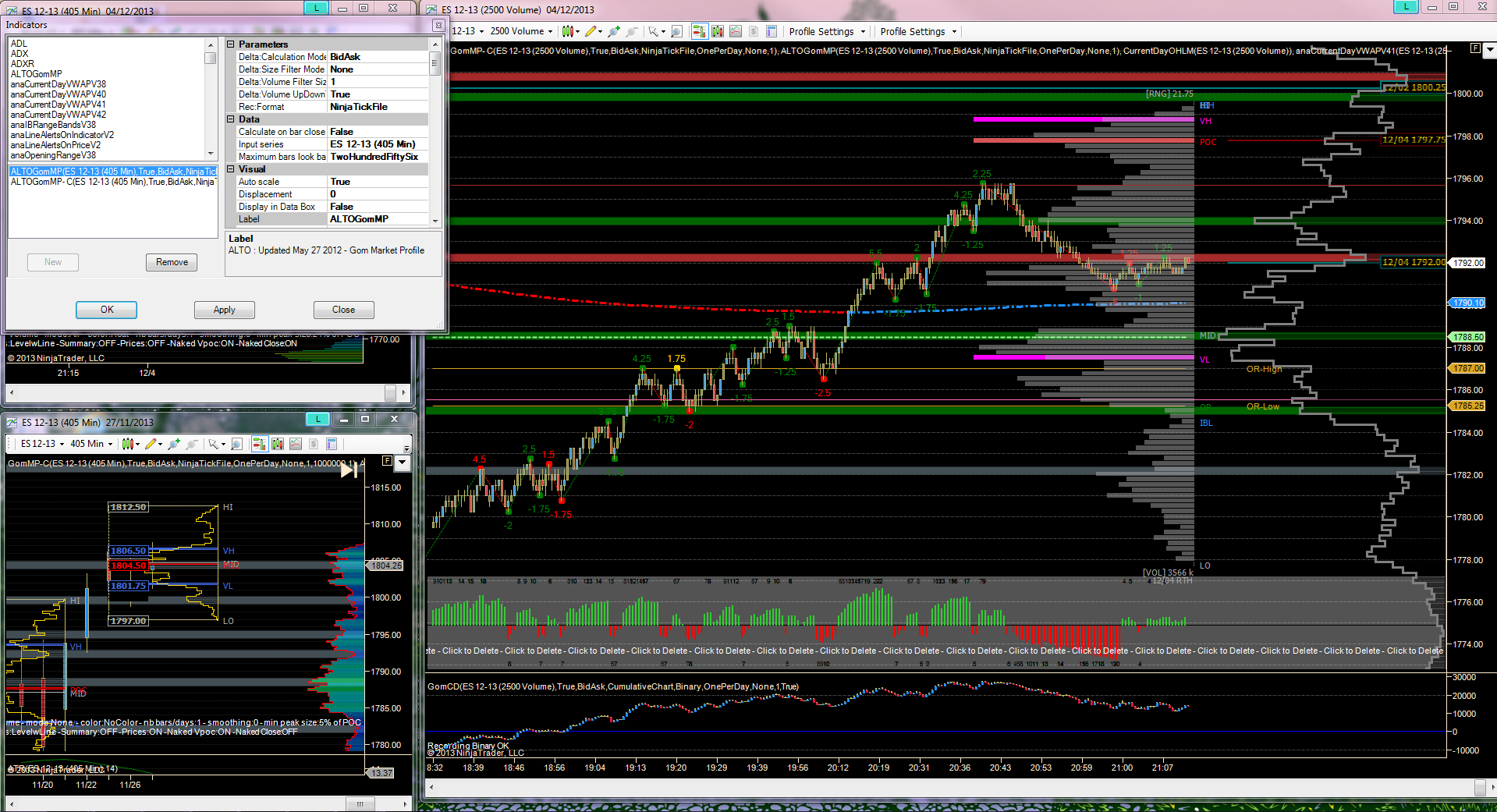Toggle Chart Trader in the 27/11/2013 chart
This screenshot has height=812, width=1497.
point(259,444)
